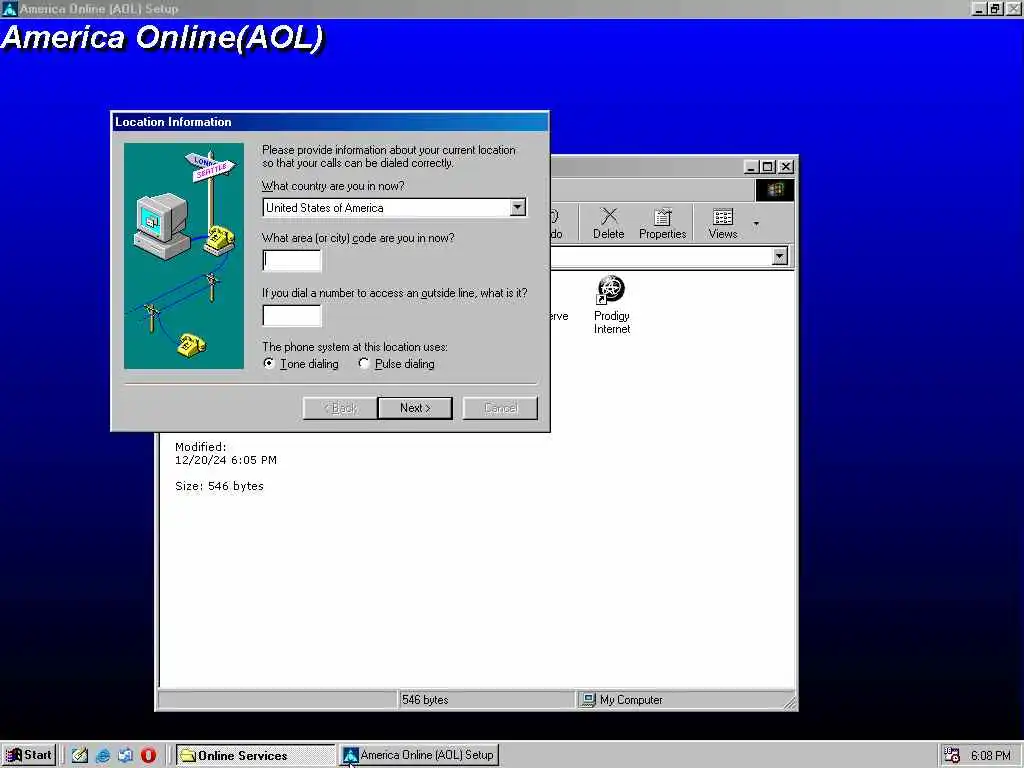
Task: Click the task scheduler icon in the system tray
Action: 952,756
